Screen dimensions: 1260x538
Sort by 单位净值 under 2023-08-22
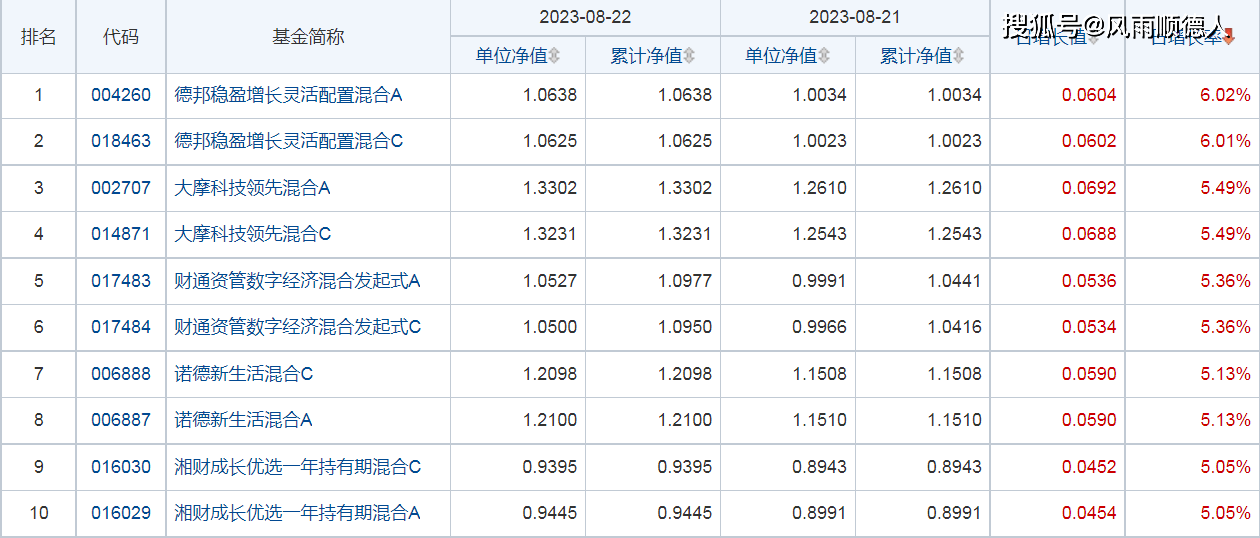518,56
